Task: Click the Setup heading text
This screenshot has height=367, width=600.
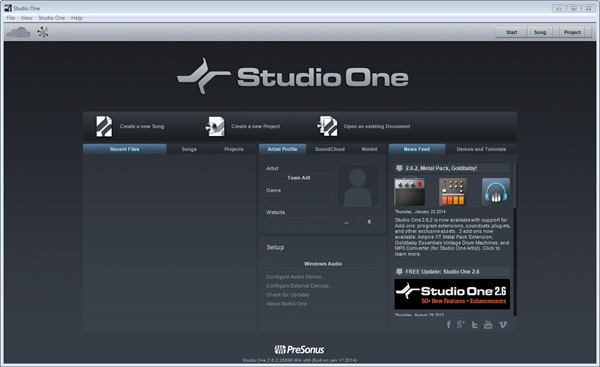Action: coord(275,247)
